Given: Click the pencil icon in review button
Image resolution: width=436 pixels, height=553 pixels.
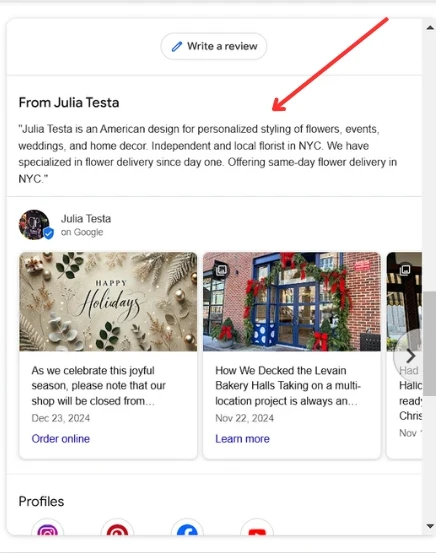Looking at the screenshot, I should [x=177, y=47].
